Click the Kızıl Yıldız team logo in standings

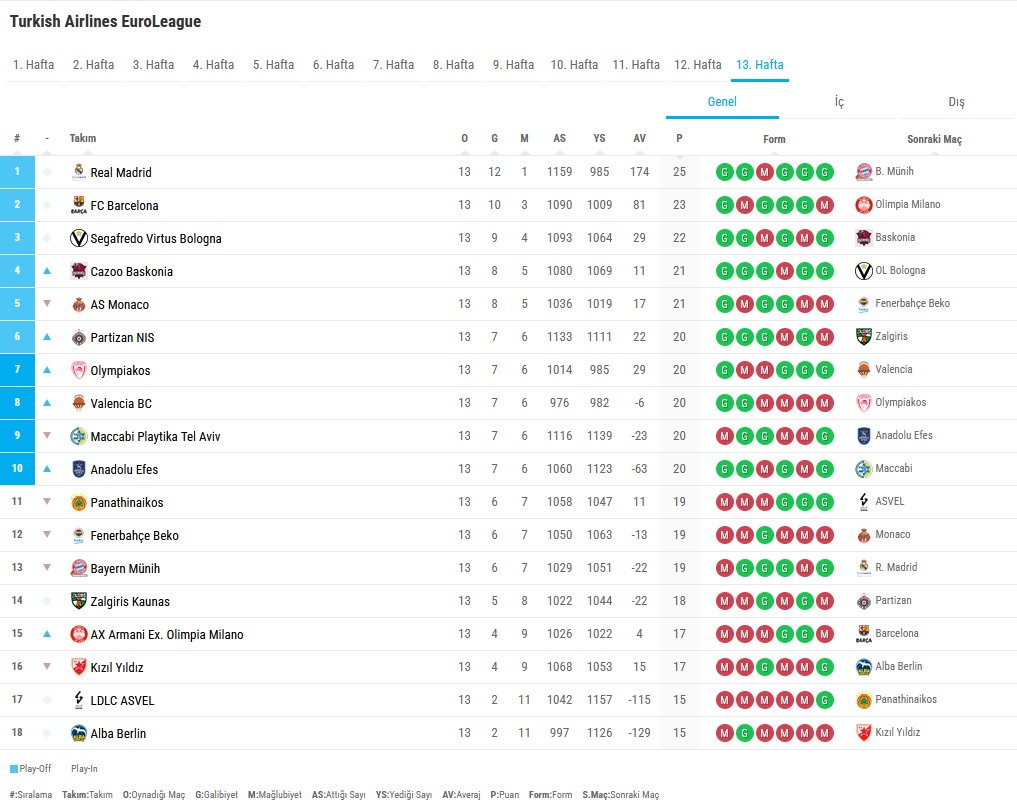[x=78, y=667]
